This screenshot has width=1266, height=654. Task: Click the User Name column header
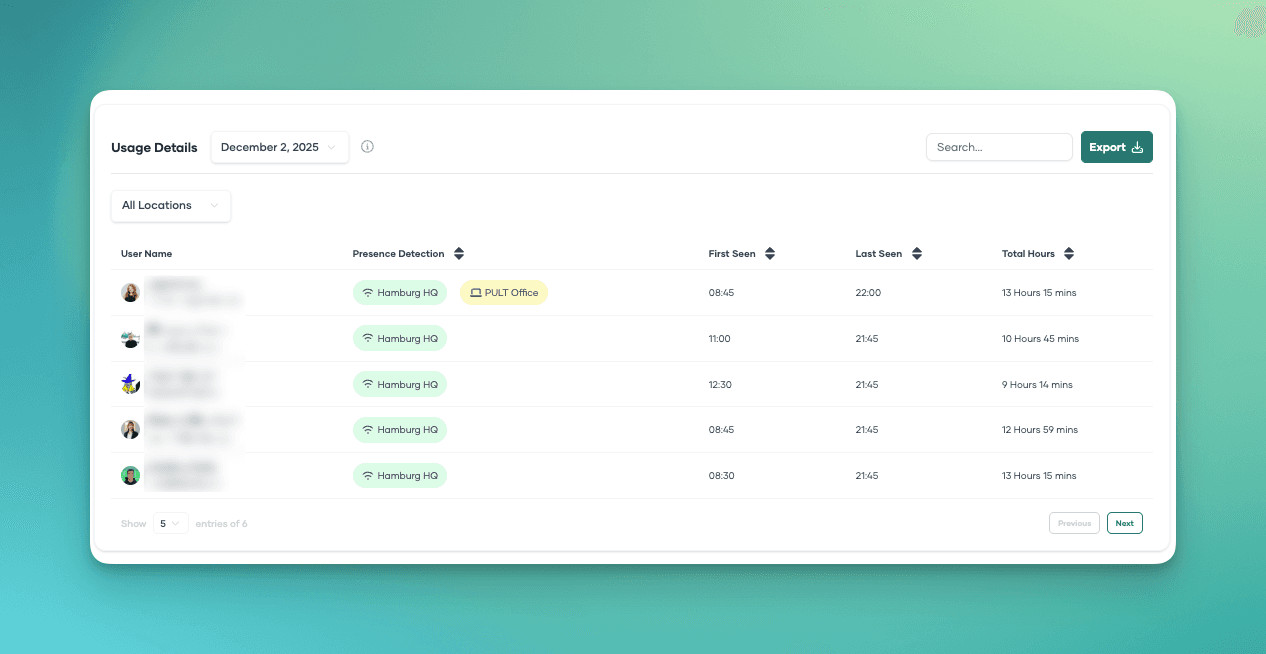pyautogui.click(x=148, y=253)
